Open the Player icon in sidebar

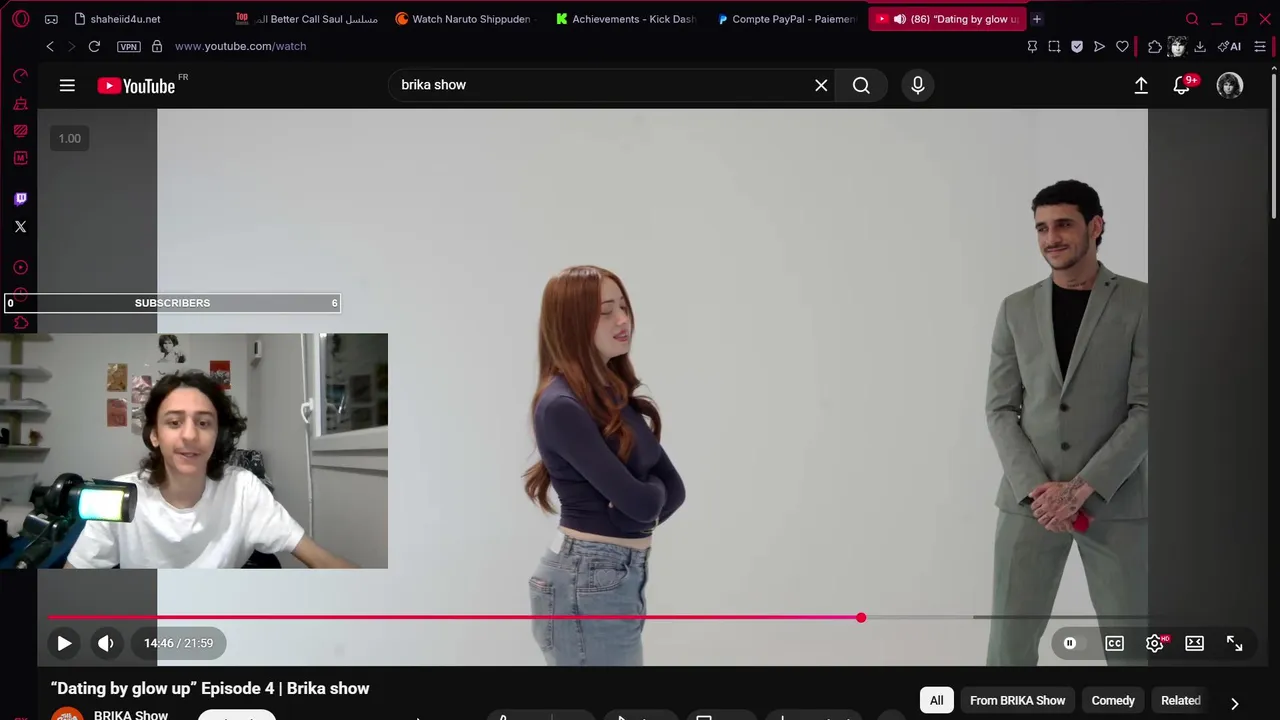click(20, 267)
